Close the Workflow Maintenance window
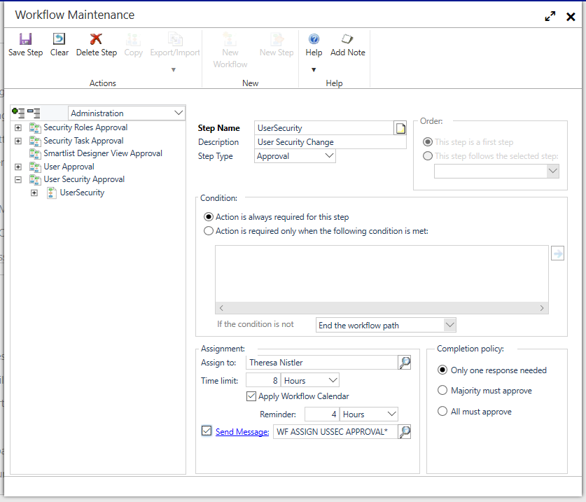The image size is (586, 502). (x=570, y=17)
